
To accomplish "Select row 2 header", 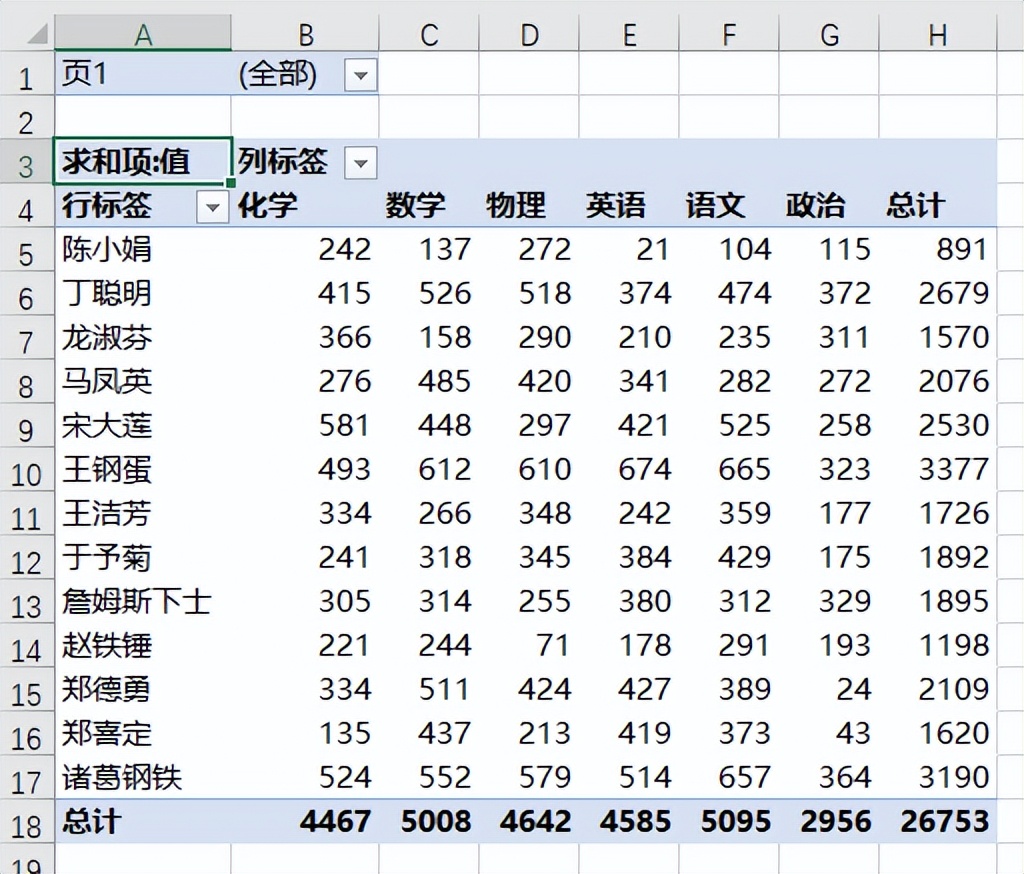I will click(x=27, y=118).
